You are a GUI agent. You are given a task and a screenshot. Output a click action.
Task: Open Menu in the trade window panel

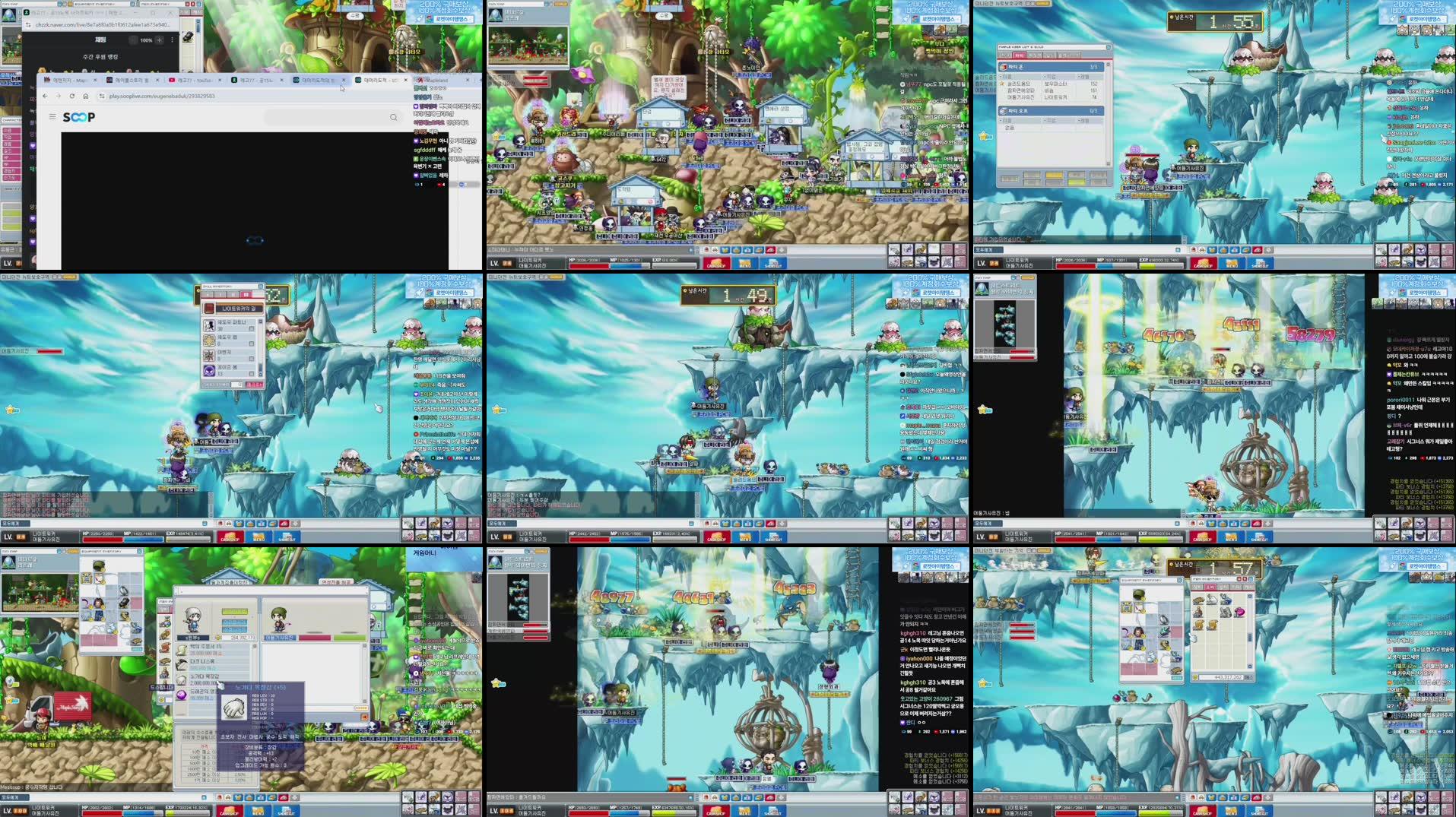[258, 811]
